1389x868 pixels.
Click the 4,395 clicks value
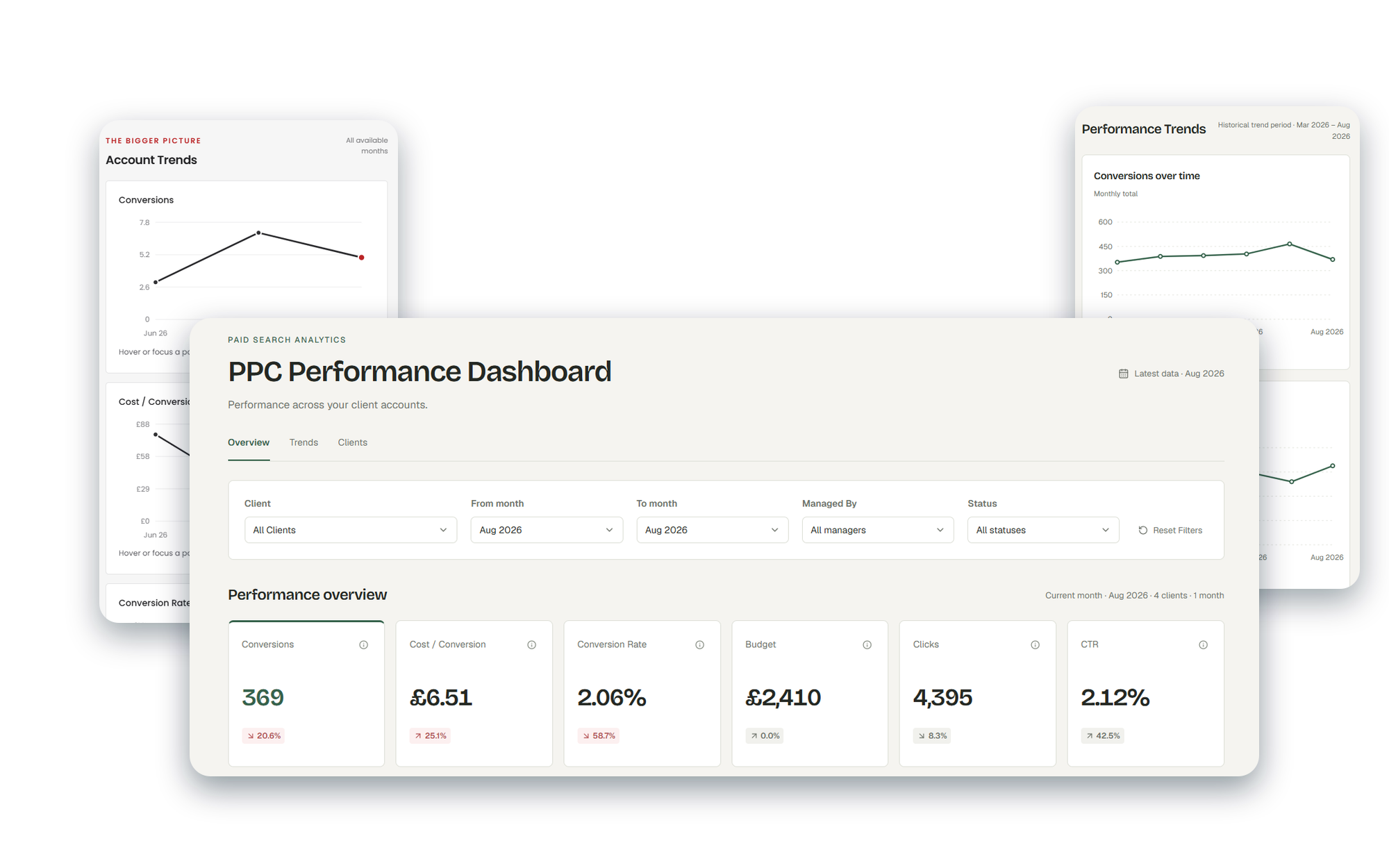click(942, 697)
